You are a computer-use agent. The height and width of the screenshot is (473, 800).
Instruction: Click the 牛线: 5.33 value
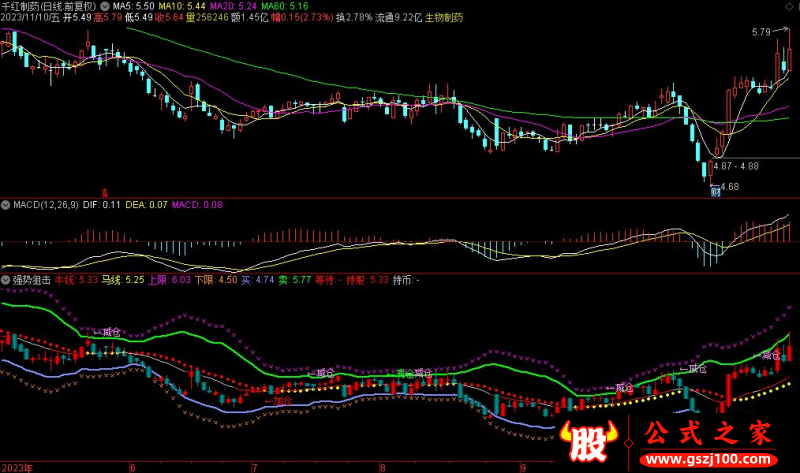coord(76,280)
